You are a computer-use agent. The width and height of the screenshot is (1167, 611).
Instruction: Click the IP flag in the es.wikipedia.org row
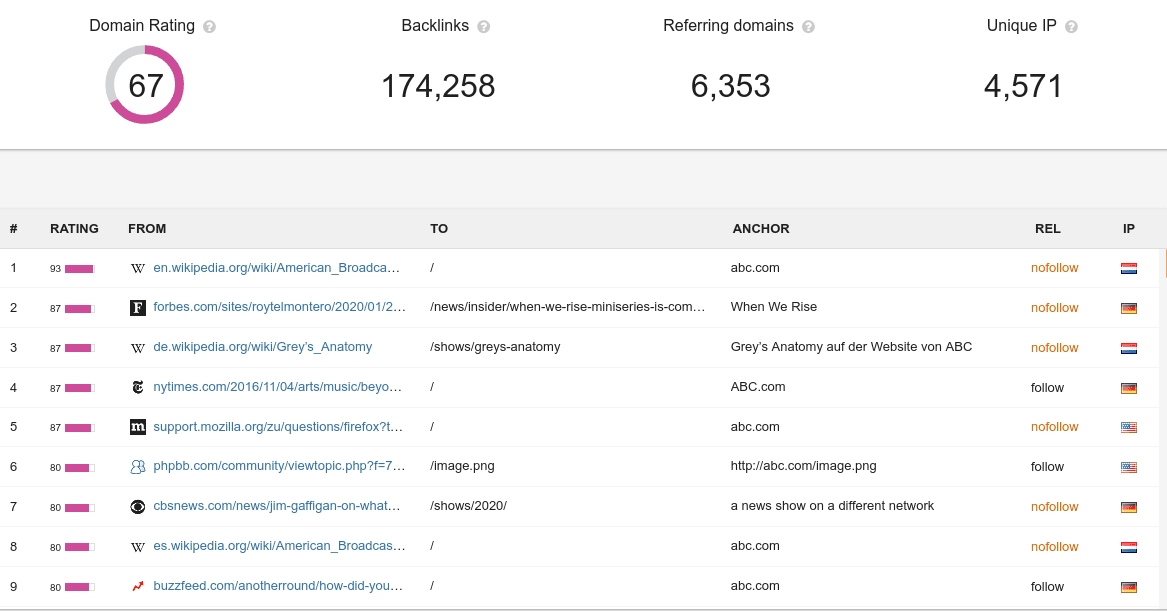pos(1129,548)
